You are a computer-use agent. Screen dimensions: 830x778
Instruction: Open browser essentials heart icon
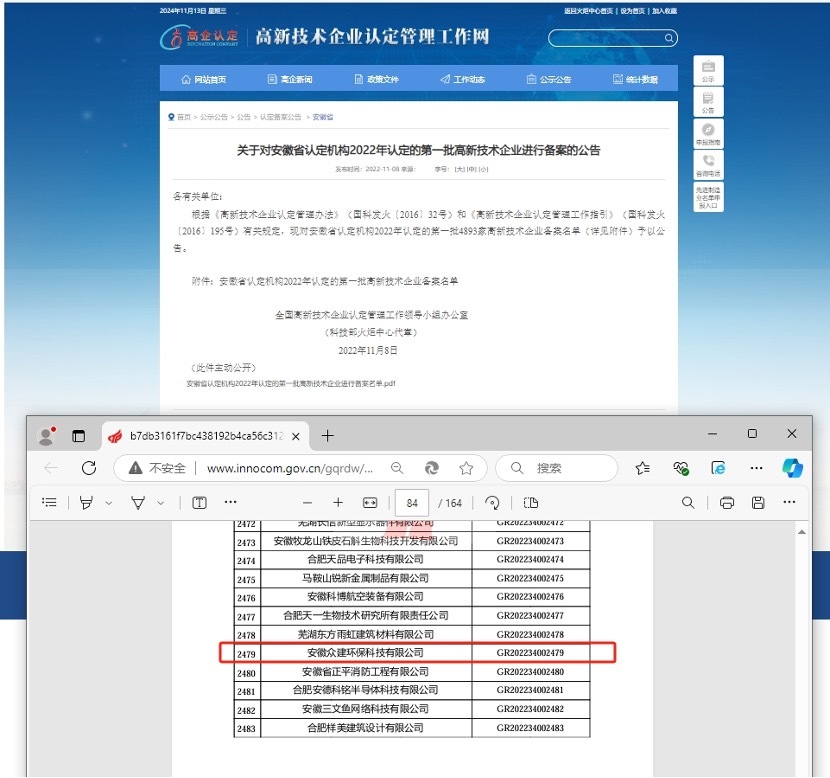pos(681,468)
